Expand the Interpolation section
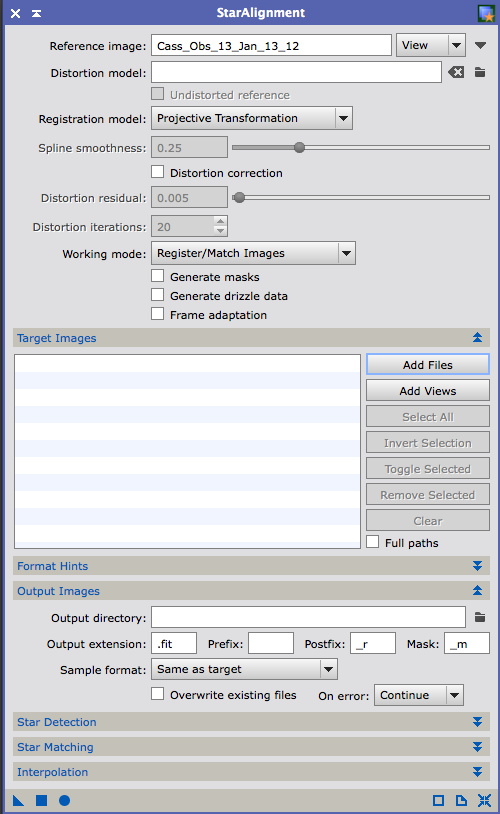This screenshot has width=500, height=814. [251, 771]
